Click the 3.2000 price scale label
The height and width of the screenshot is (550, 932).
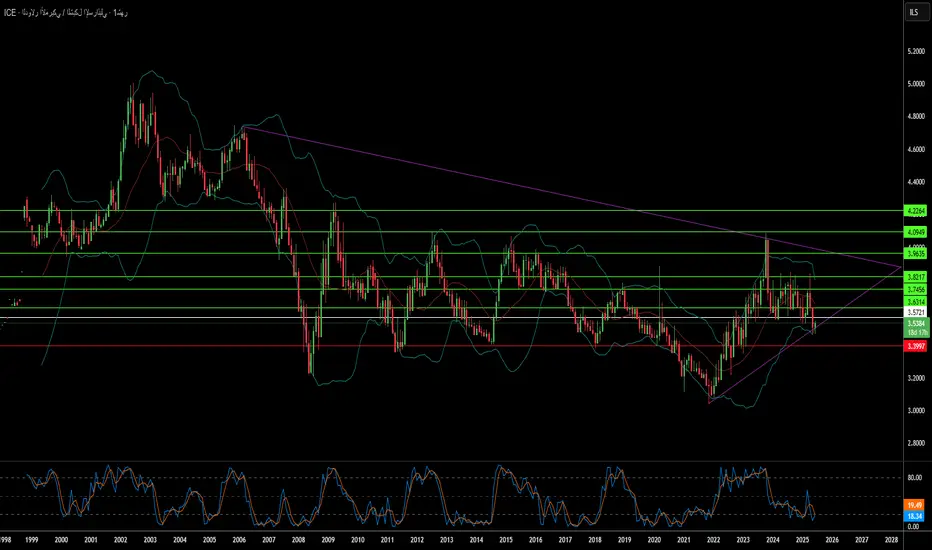pos(916,378)
